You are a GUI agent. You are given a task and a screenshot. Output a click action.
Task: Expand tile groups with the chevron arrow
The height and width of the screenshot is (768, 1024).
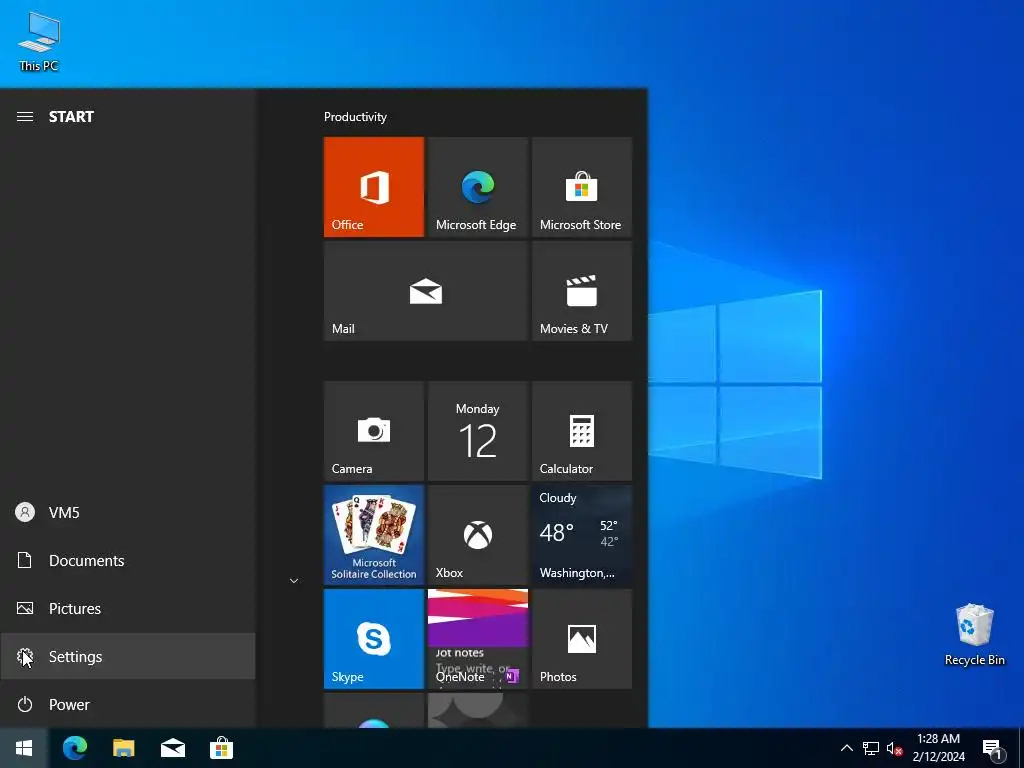coord(294,581)
